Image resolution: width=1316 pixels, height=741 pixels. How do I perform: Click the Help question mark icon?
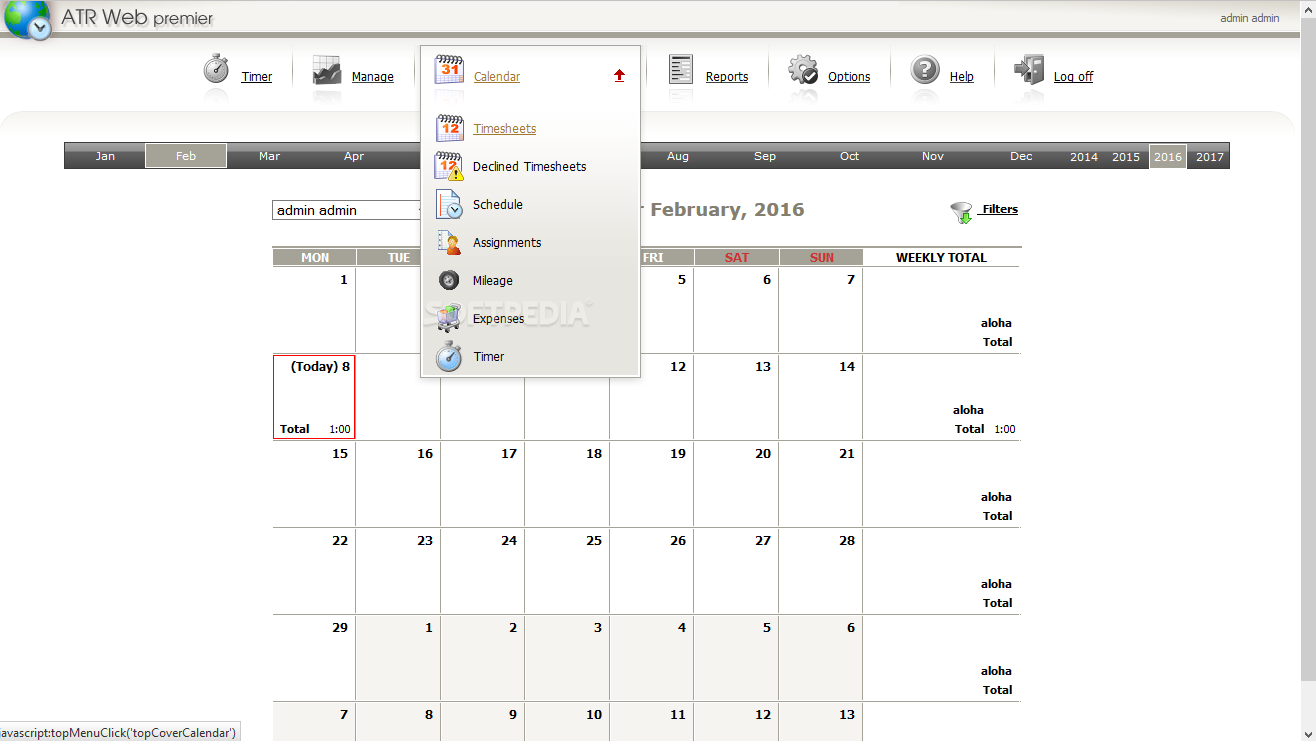point(925,70)
